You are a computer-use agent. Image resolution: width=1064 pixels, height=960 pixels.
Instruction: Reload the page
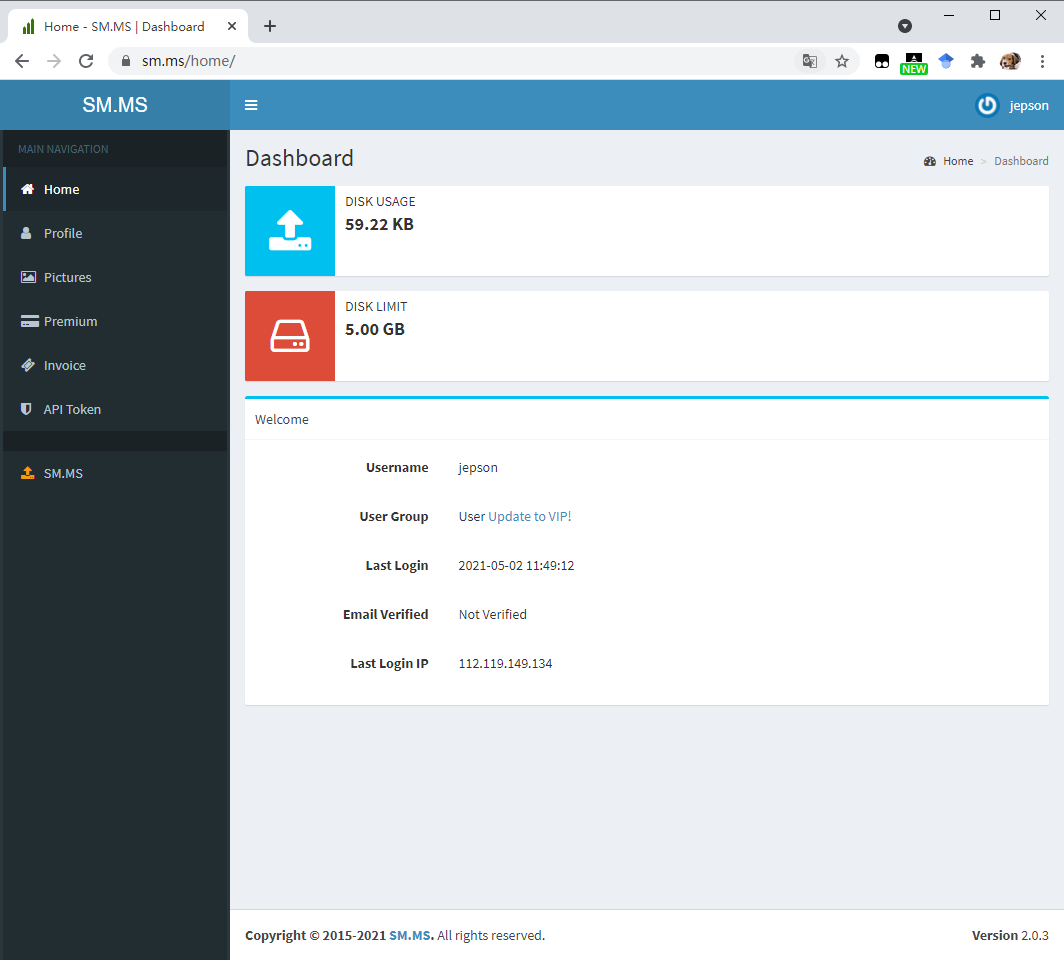tap(86, 61)
